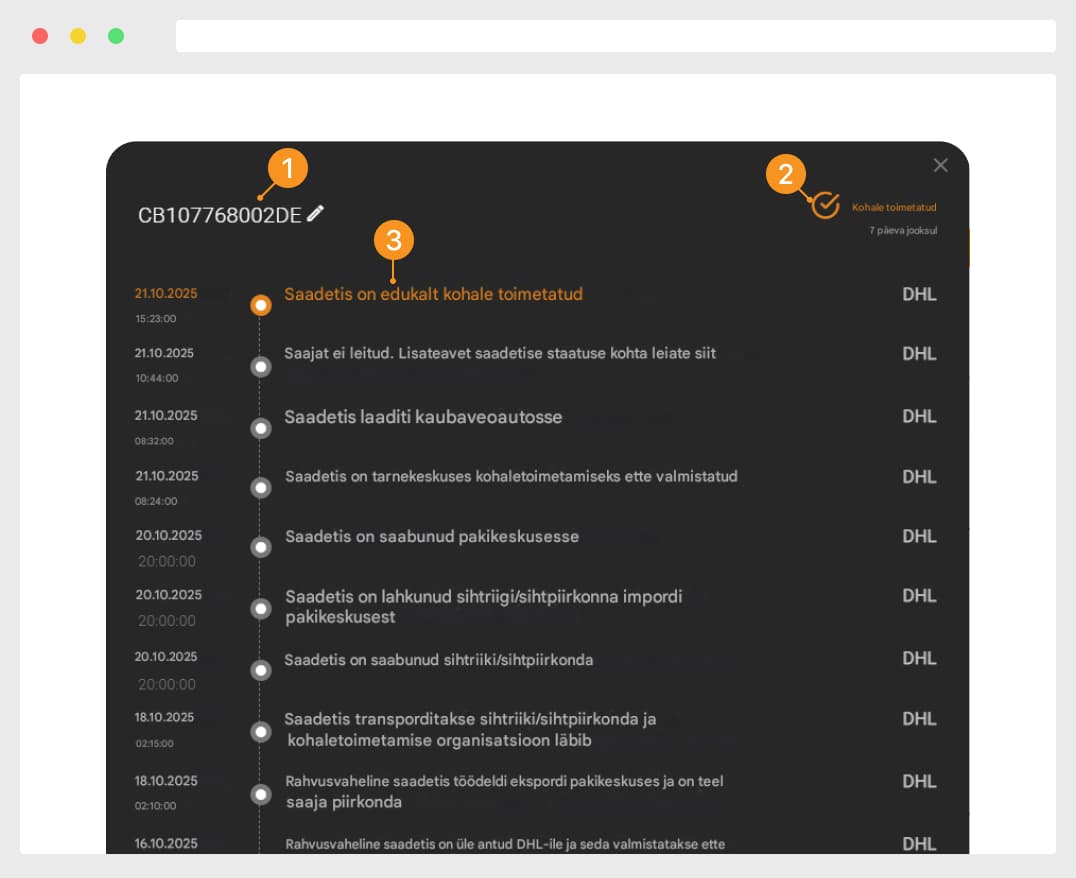Select timeline marker for "Saajat ei leitud" event
This screenshot has width=1076, height=878.
click(261, 367)
